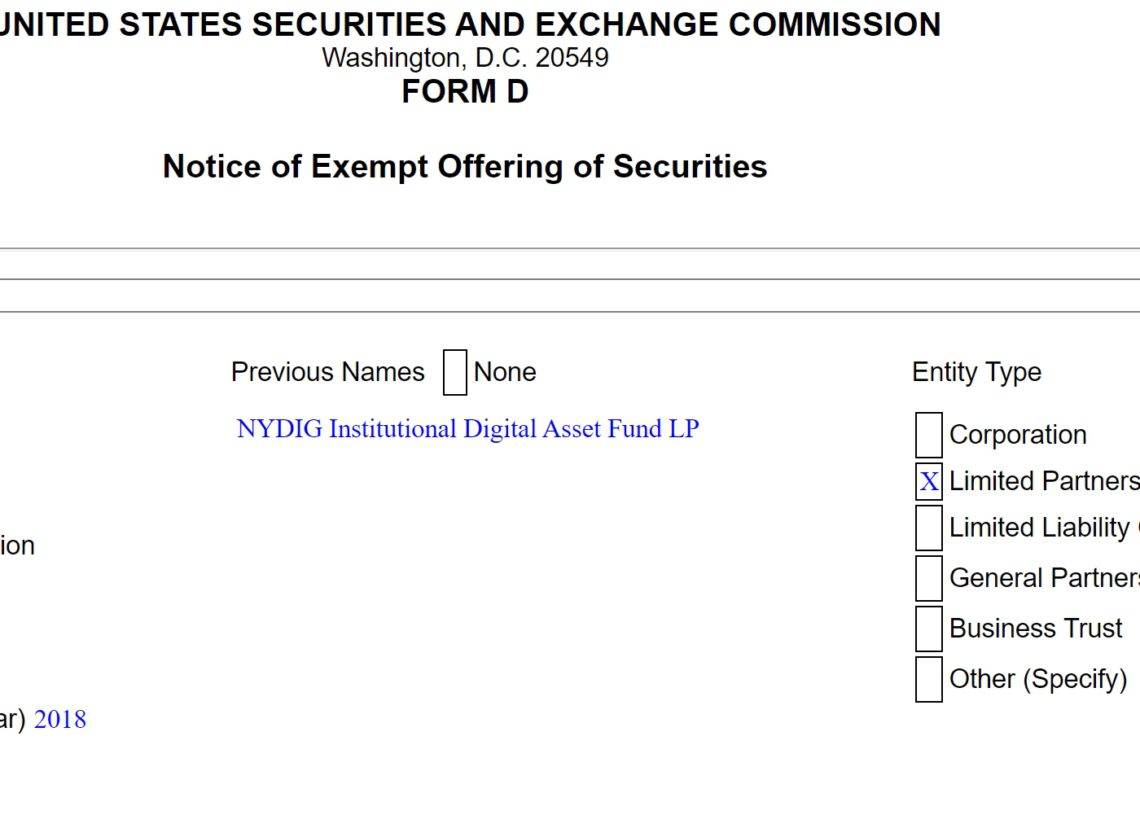
Task: Click the Previous Names label
Action: click(x=328, y=372)
